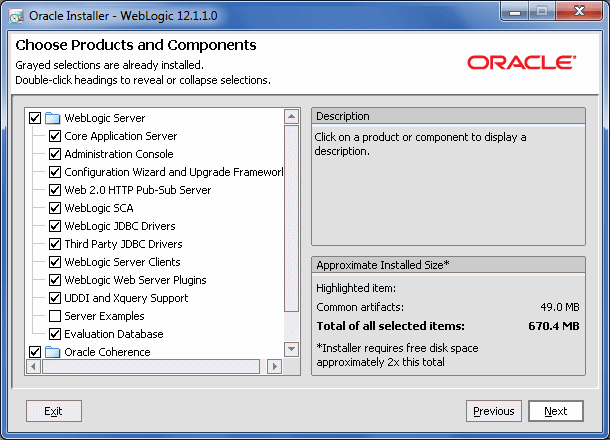
Task: Toggle WebLogic Web Server Plugins checkbox
Action: [x=55, y=280]
